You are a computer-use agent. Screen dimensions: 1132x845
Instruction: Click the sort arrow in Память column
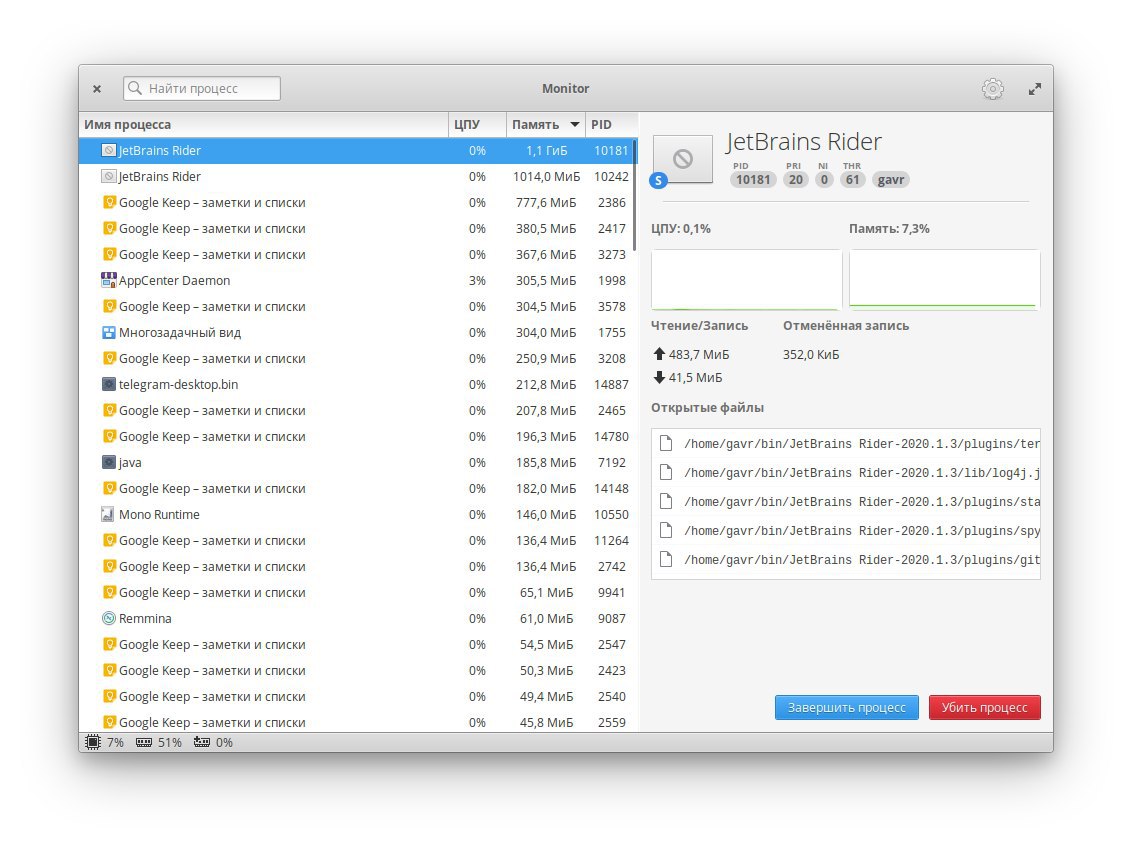click(x=575, y=124)
